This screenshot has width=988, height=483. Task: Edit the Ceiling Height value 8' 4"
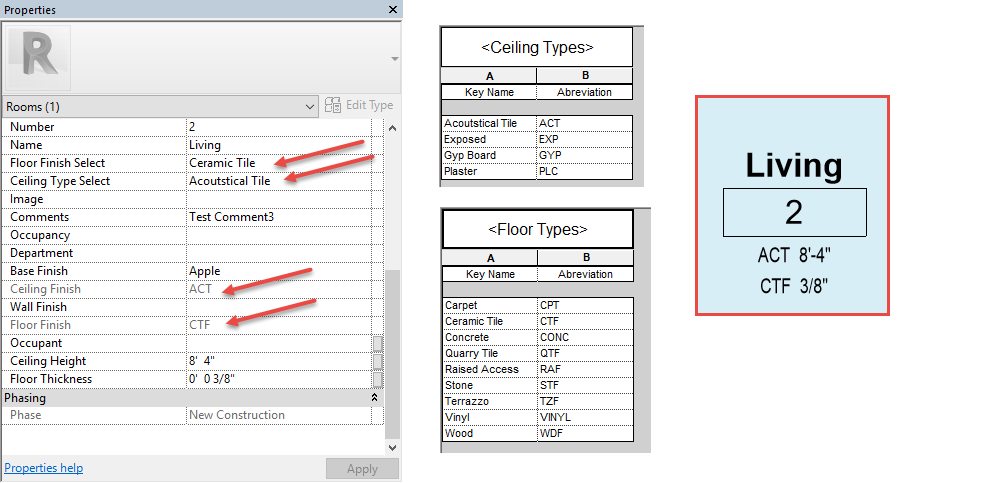[279, 361]
